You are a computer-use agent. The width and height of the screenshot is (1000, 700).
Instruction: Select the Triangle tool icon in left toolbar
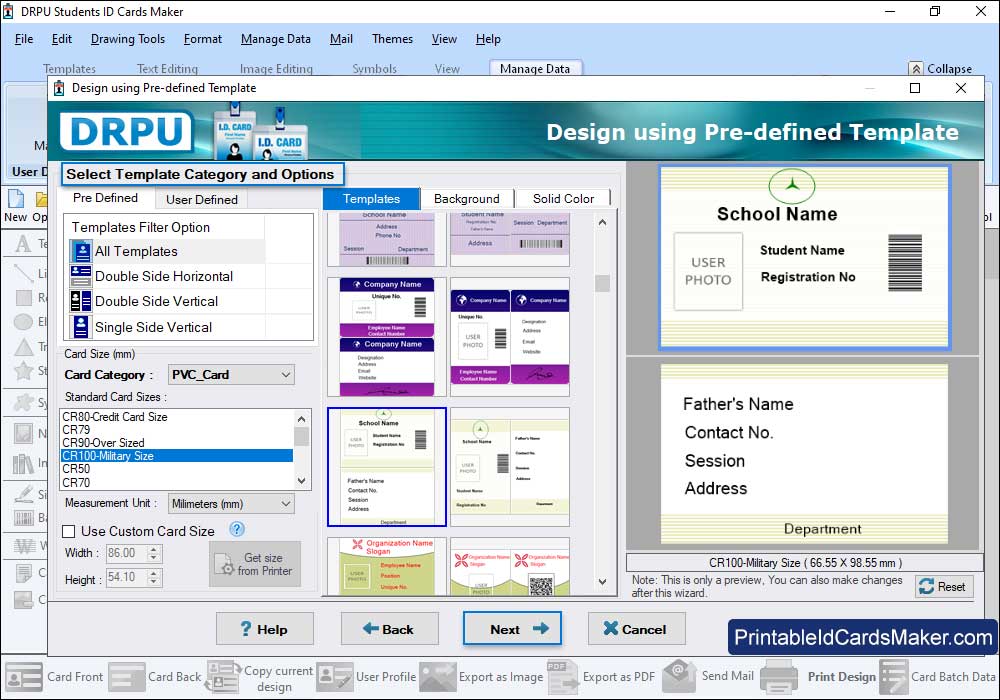[x=23, y=347]
